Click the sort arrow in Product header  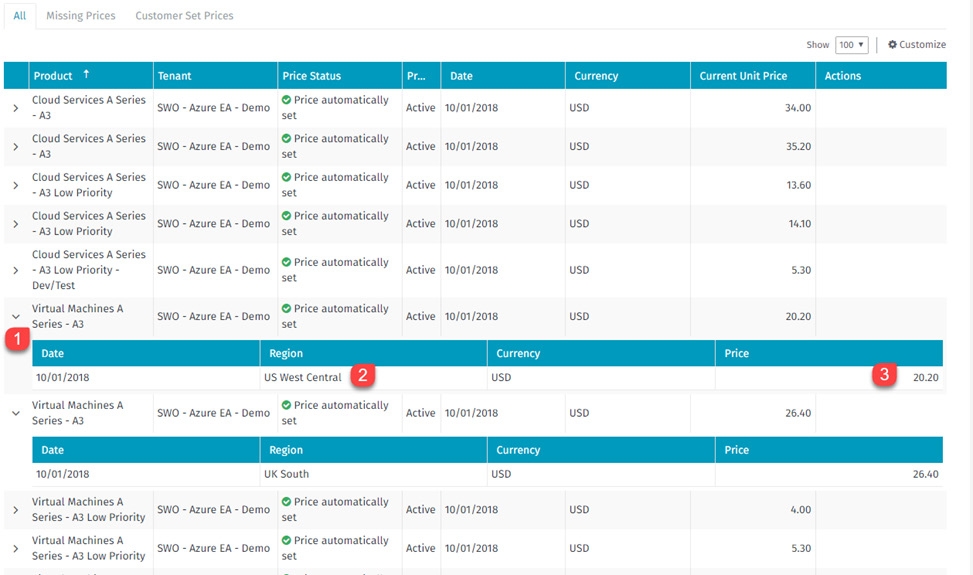86,75
